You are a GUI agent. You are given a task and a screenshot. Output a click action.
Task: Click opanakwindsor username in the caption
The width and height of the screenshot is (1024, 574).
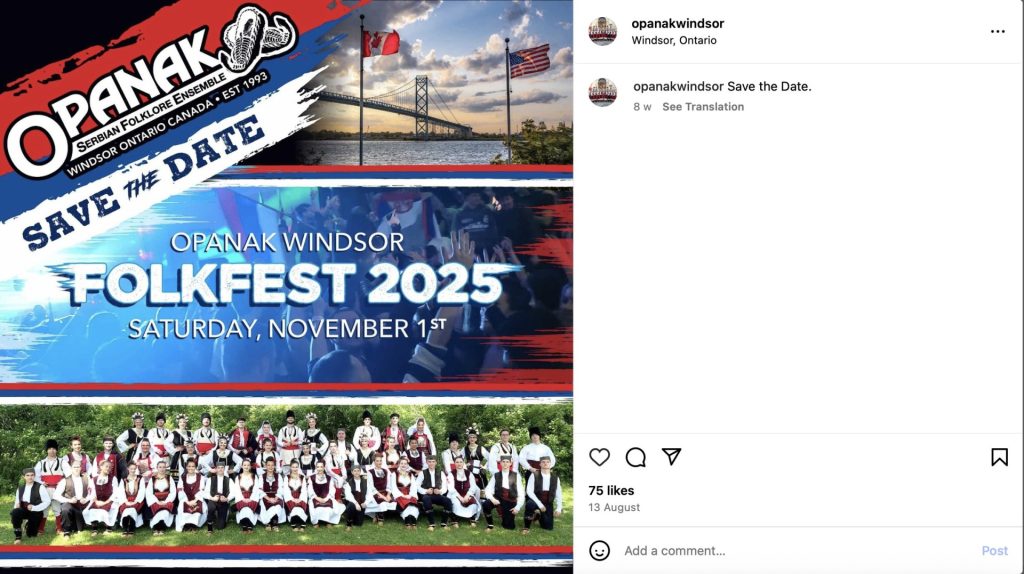coord(678,86)
